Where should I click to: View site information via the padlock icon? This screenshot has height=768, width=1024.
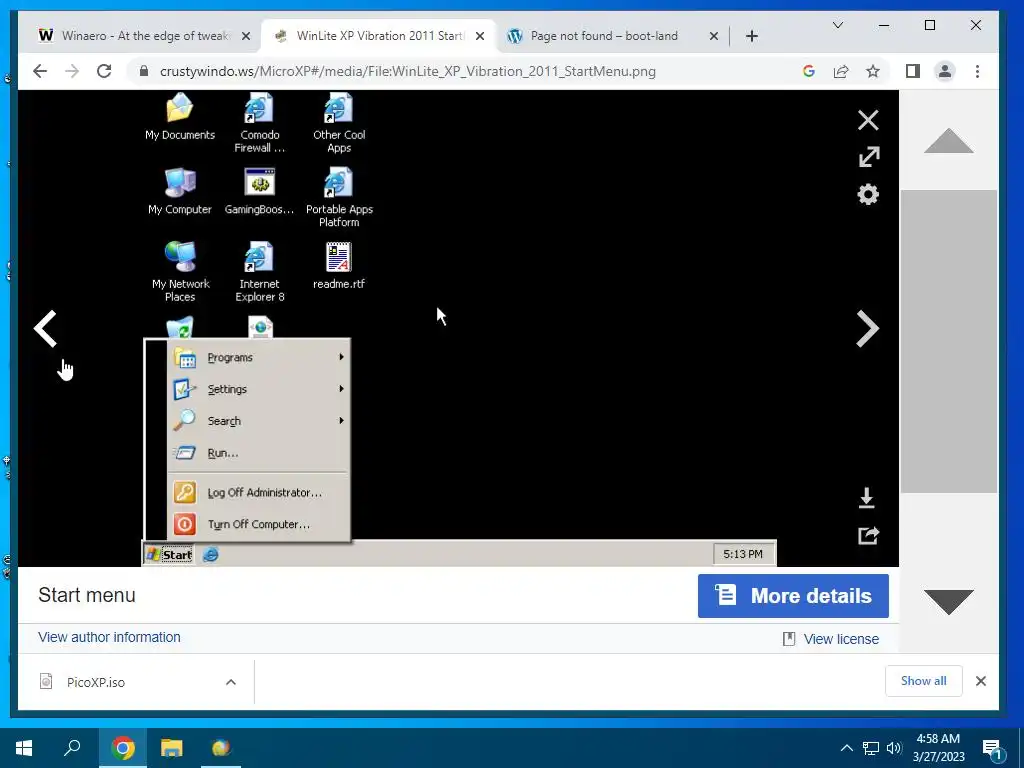click(x=144, y=71)
